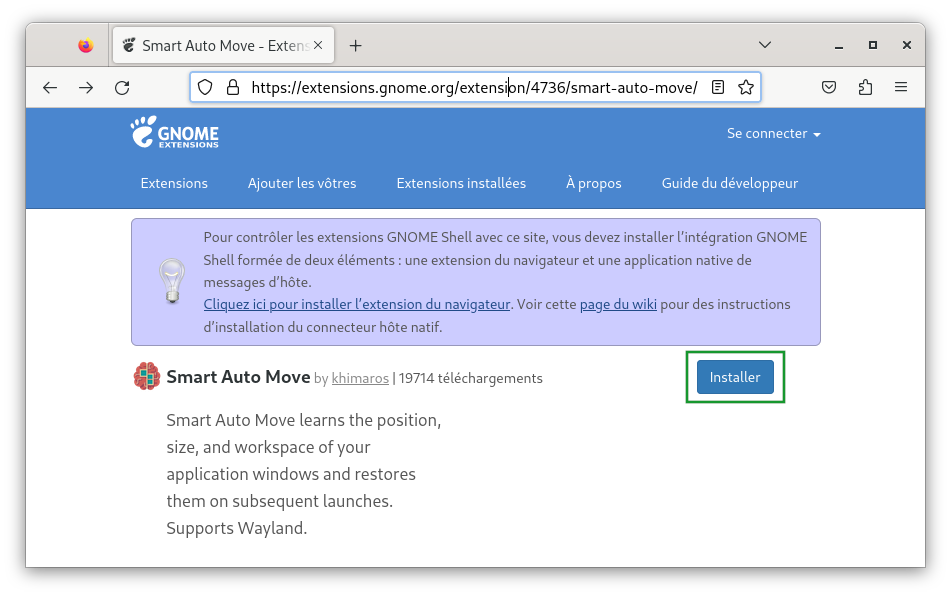Open the Extensions navigation item
The width and height of the screenshot is (951, 596).
(174, 183)
